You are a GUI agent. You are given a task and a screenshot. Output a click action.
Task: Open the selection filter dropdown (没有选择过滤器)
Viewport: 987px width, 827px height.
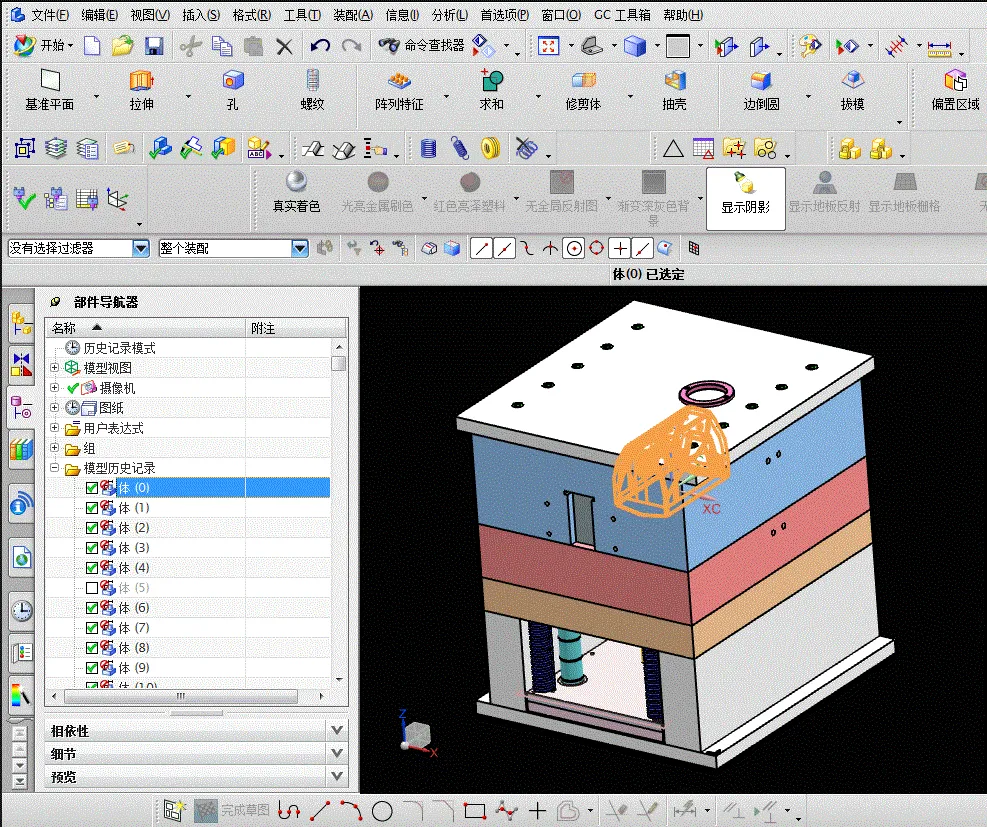pos(141,249)
